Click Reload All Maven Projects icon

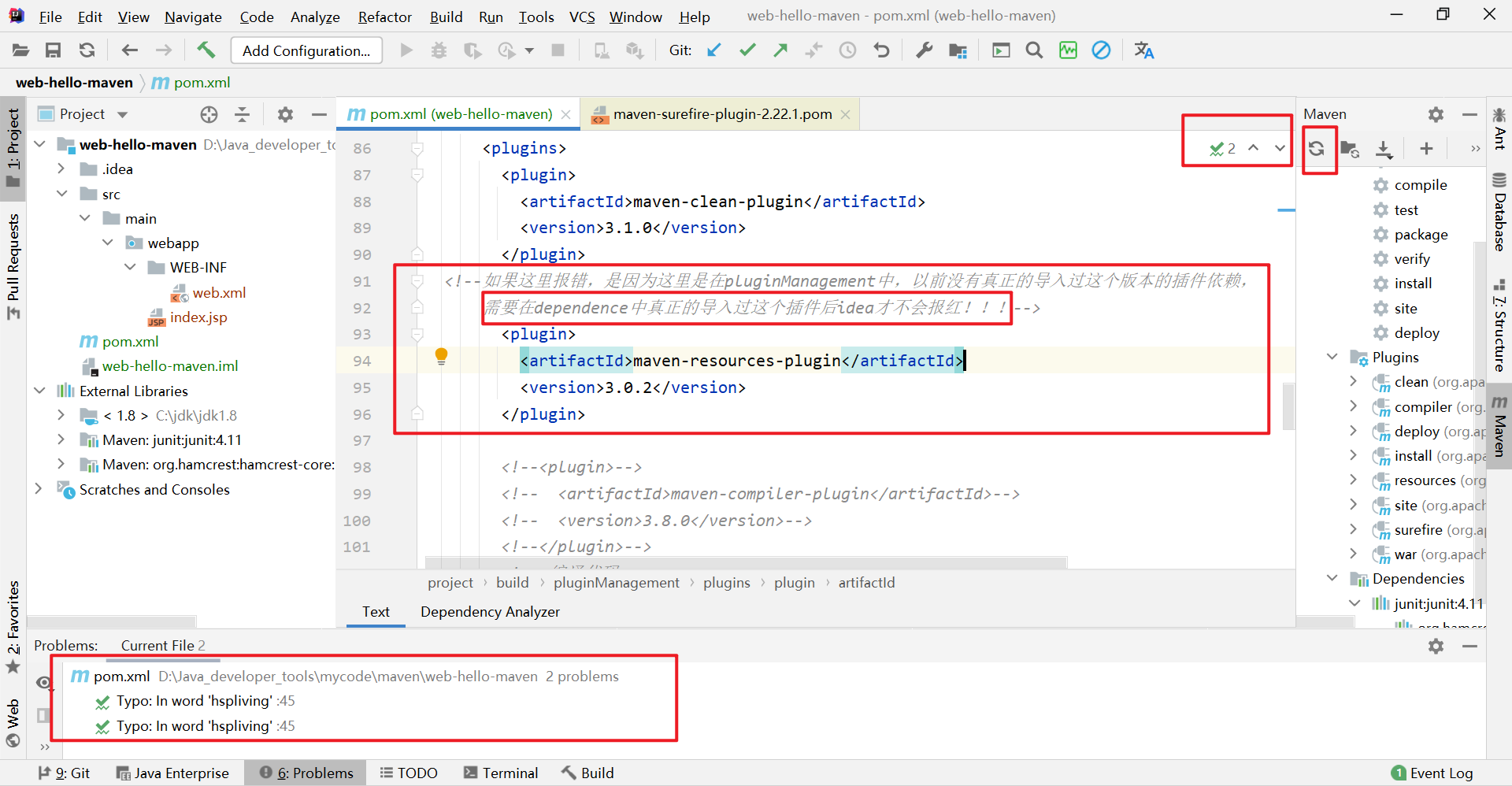coord(1317,148)
